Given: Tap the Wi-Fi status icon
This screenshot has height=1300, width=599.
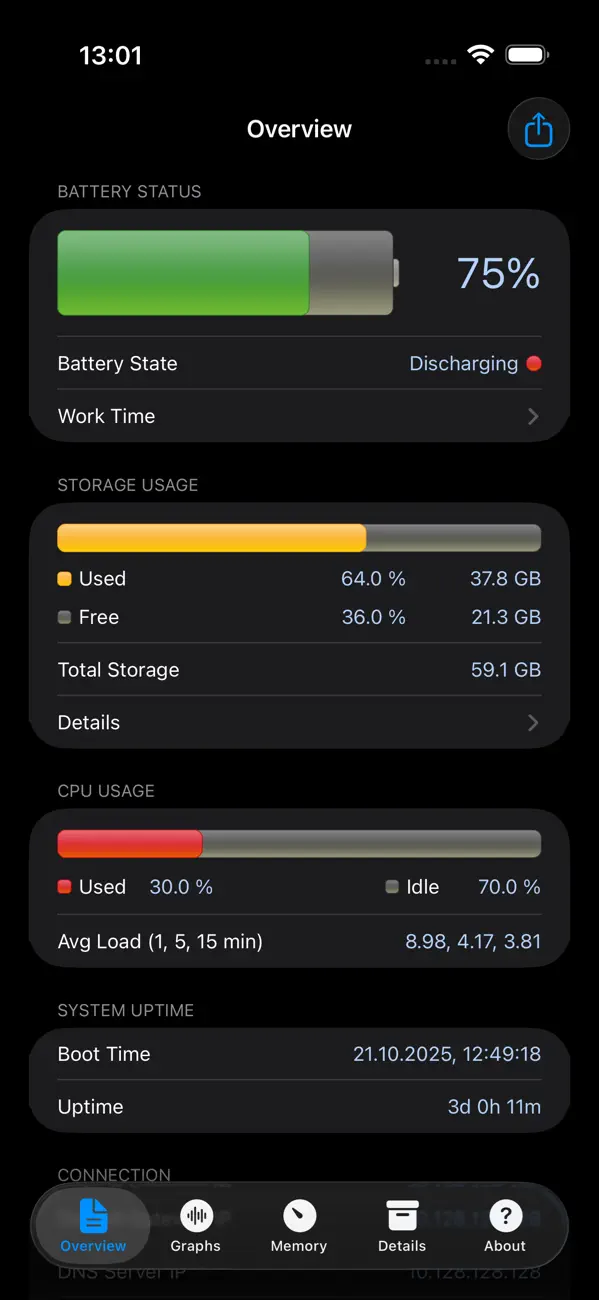Looking at the screenshot, I should [479, 55].
